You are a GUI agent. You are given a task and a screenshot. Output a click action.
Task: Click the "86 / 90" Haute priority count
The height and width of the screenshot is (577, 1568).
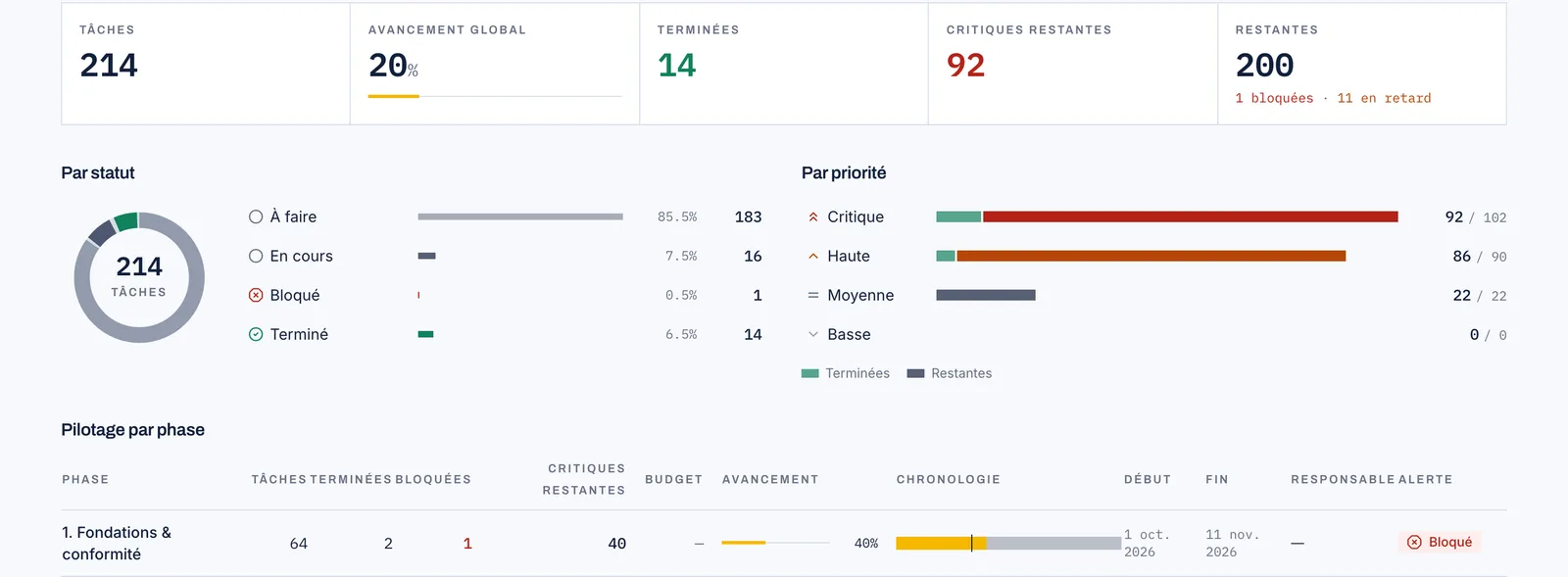[1480, 257]
